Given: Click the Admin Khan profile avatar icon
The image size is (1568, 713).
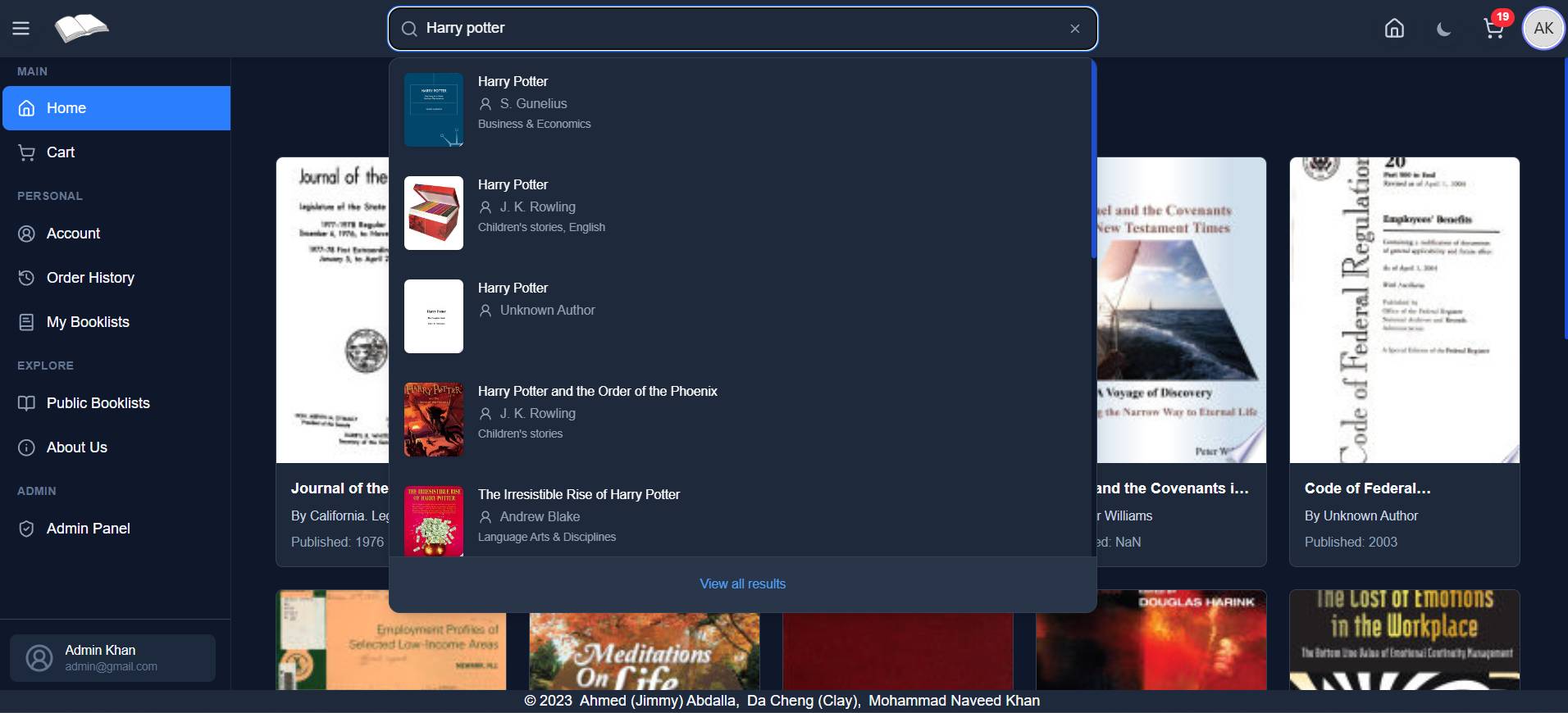Looking at the screenshot, I should 39,658.
